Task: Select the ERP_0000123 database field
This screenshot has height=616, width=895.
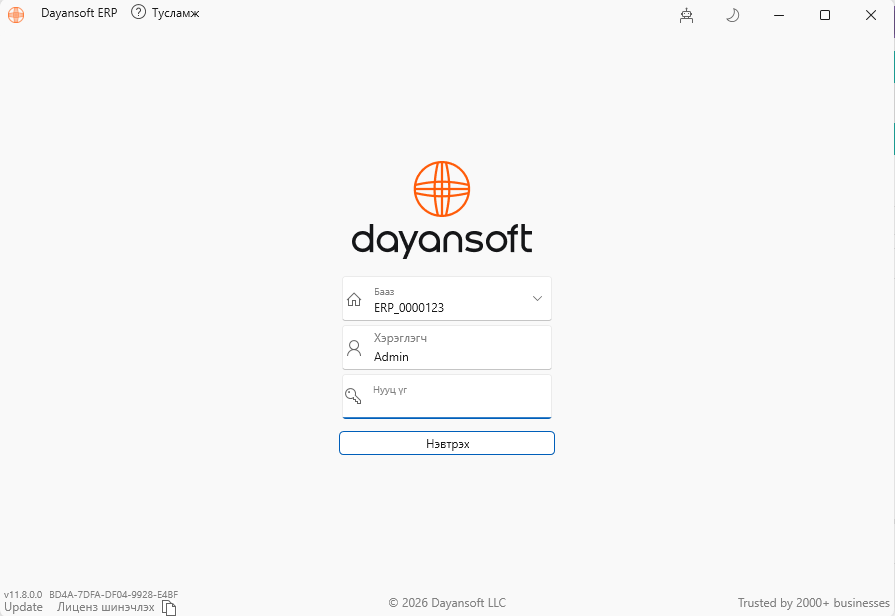Action: pyautogui.click(x=447, y=299)
